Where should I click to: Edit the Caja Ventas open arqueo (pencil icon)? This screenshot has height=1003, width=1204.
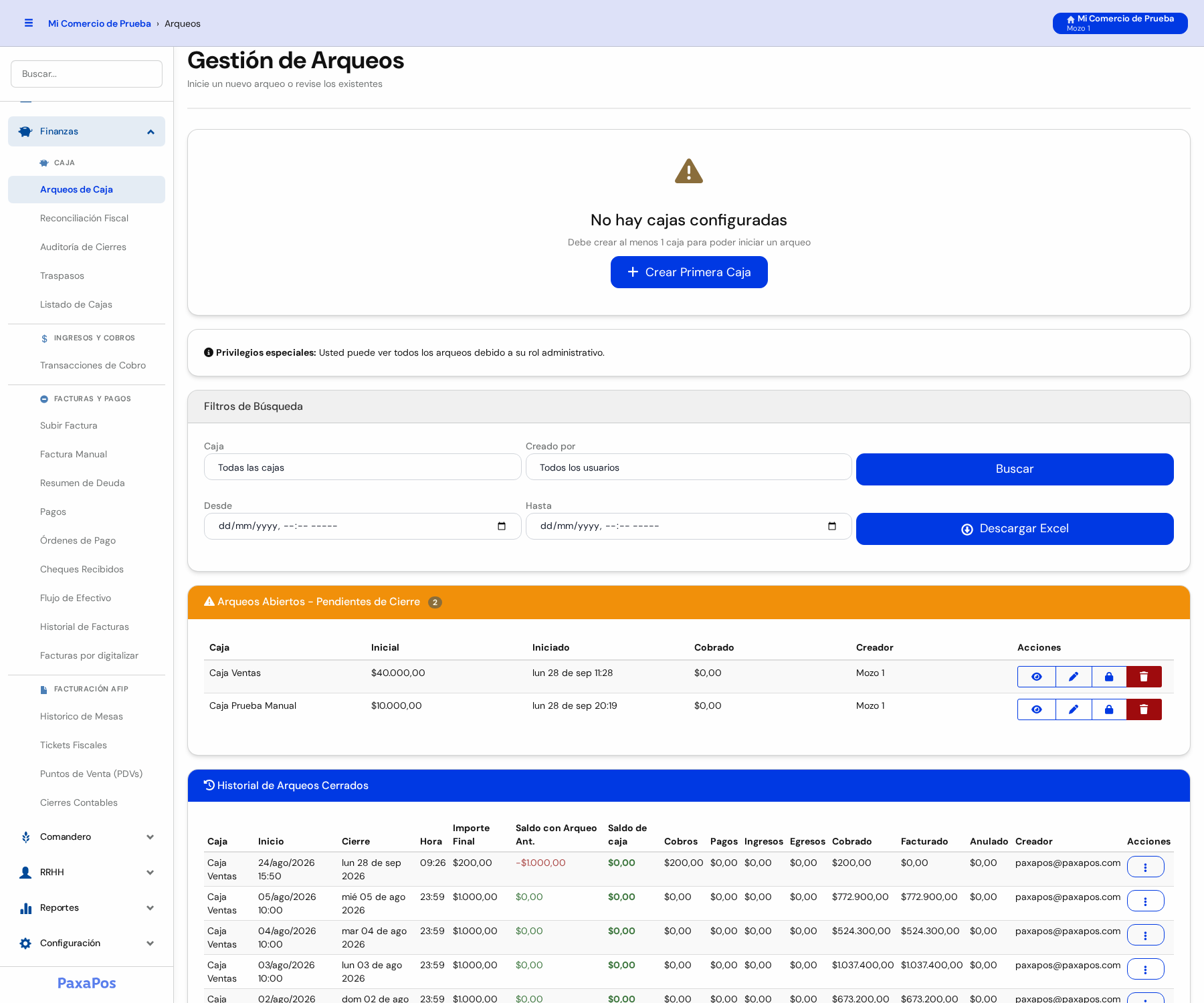[1074, 677]
